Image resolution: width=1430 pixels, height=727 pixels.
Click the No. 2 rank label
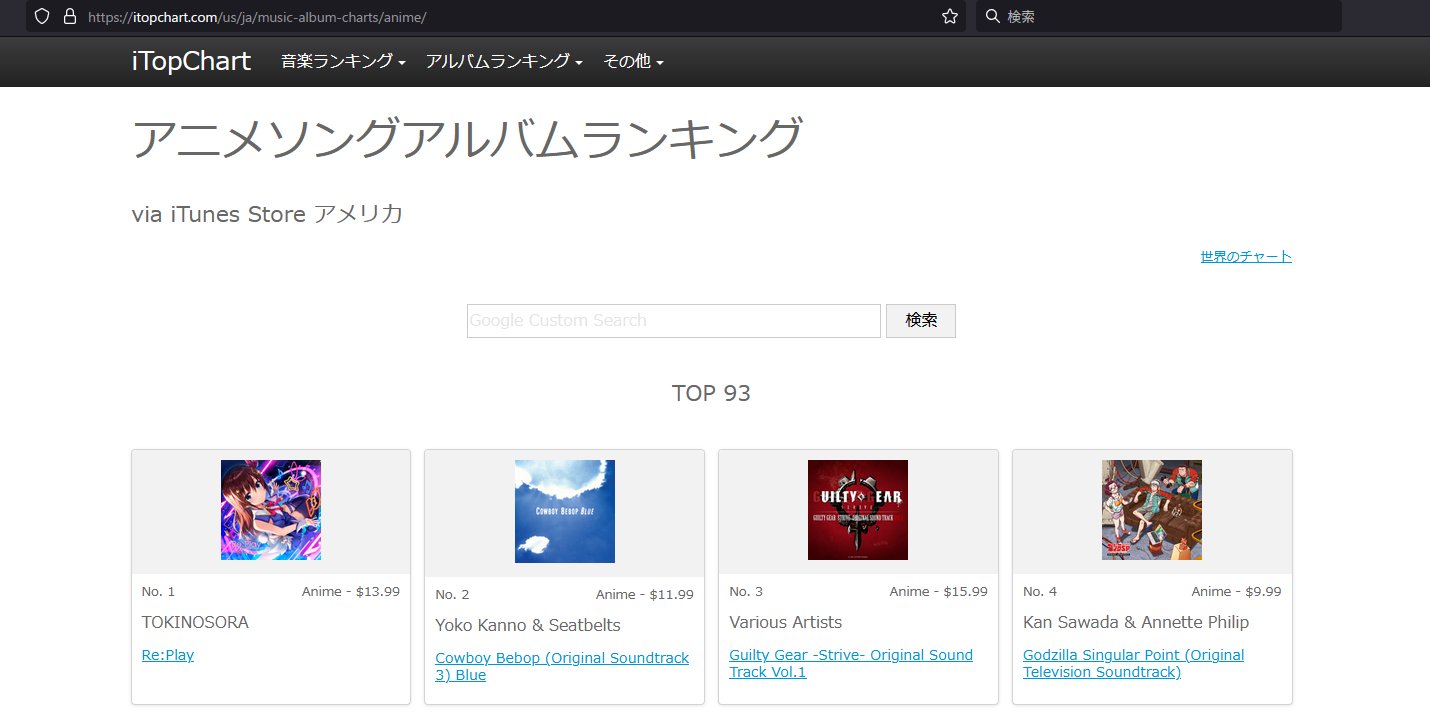pyautogui.click(x=452, y=594)
